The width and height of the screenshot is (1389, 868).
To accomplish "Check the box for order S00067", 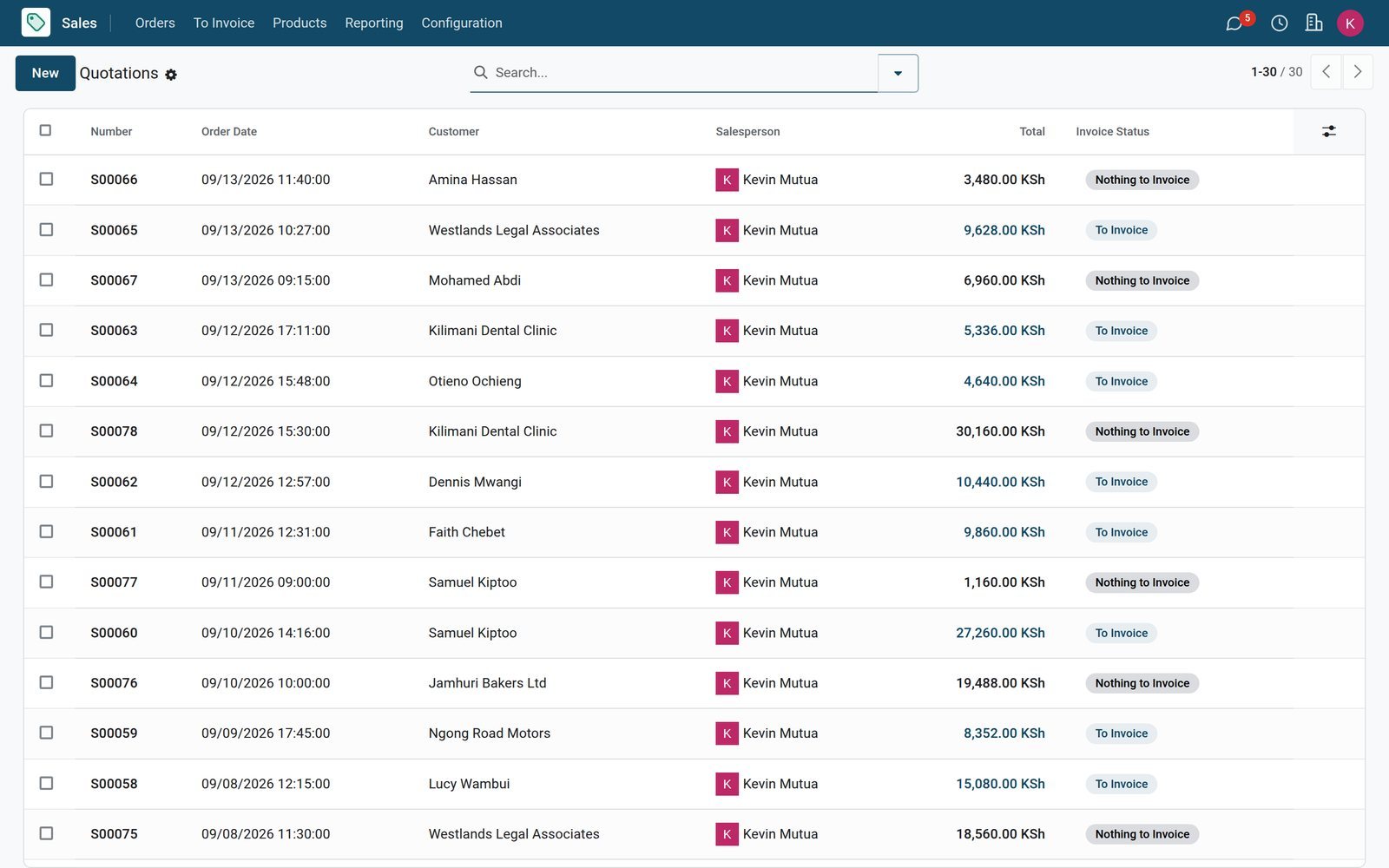I will 46,279.
